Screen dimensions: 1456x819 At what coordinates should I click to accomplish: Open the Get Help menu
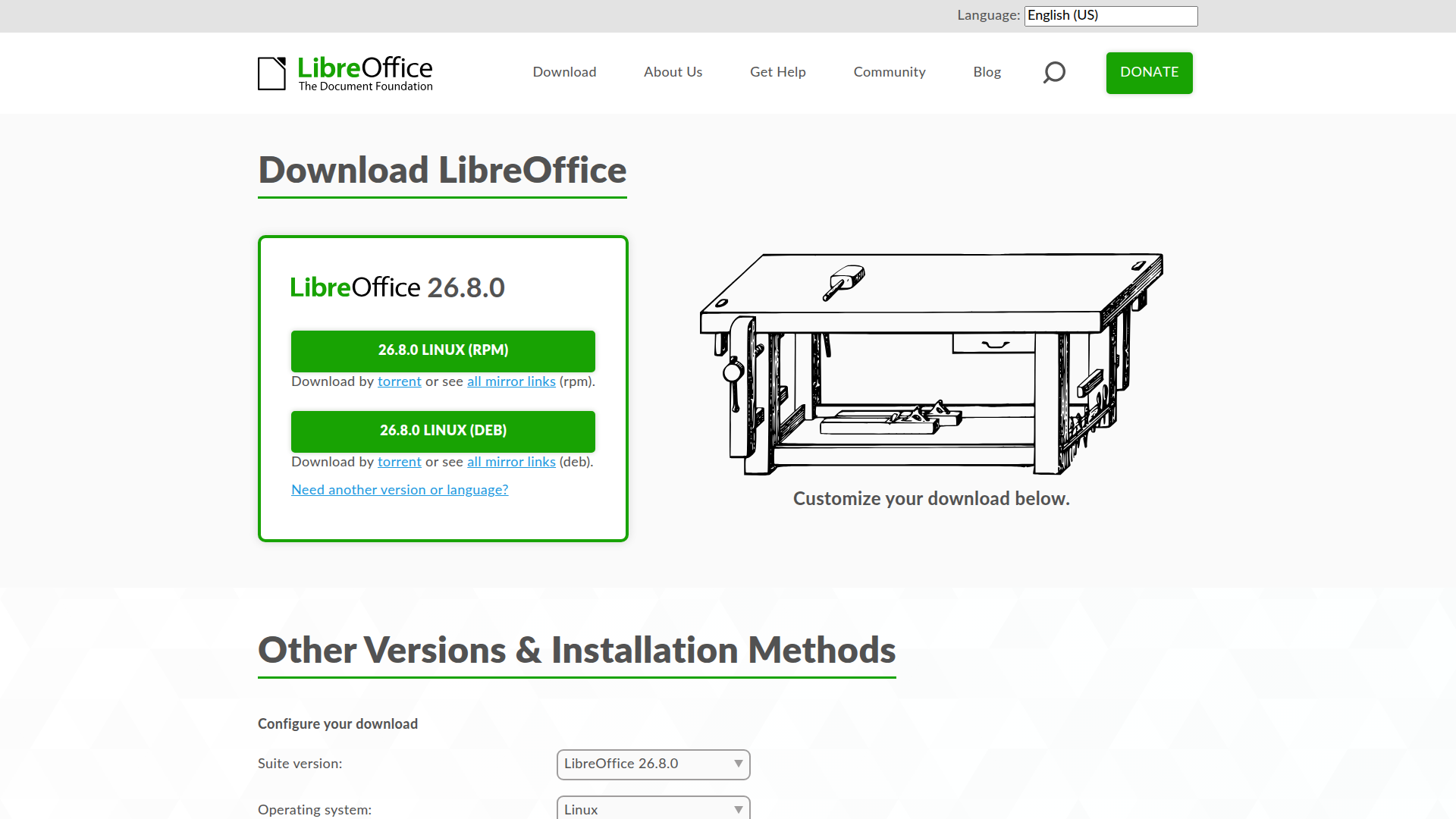point(777,72)
